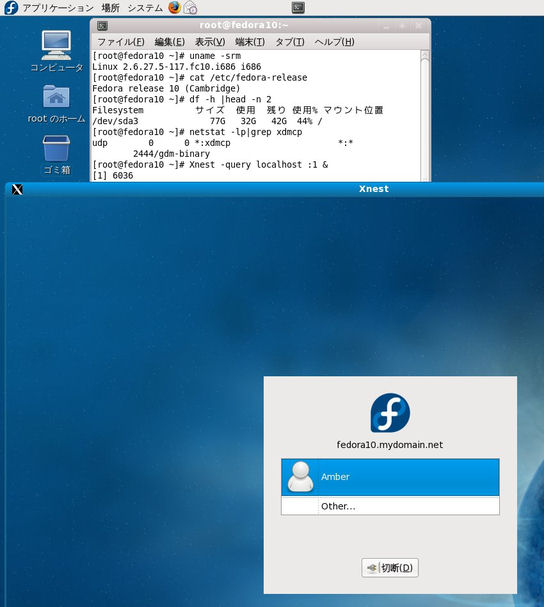Open the ファイル(F) terminal menu
Viewport: 544px width, 607px height.
pos(121,42)
